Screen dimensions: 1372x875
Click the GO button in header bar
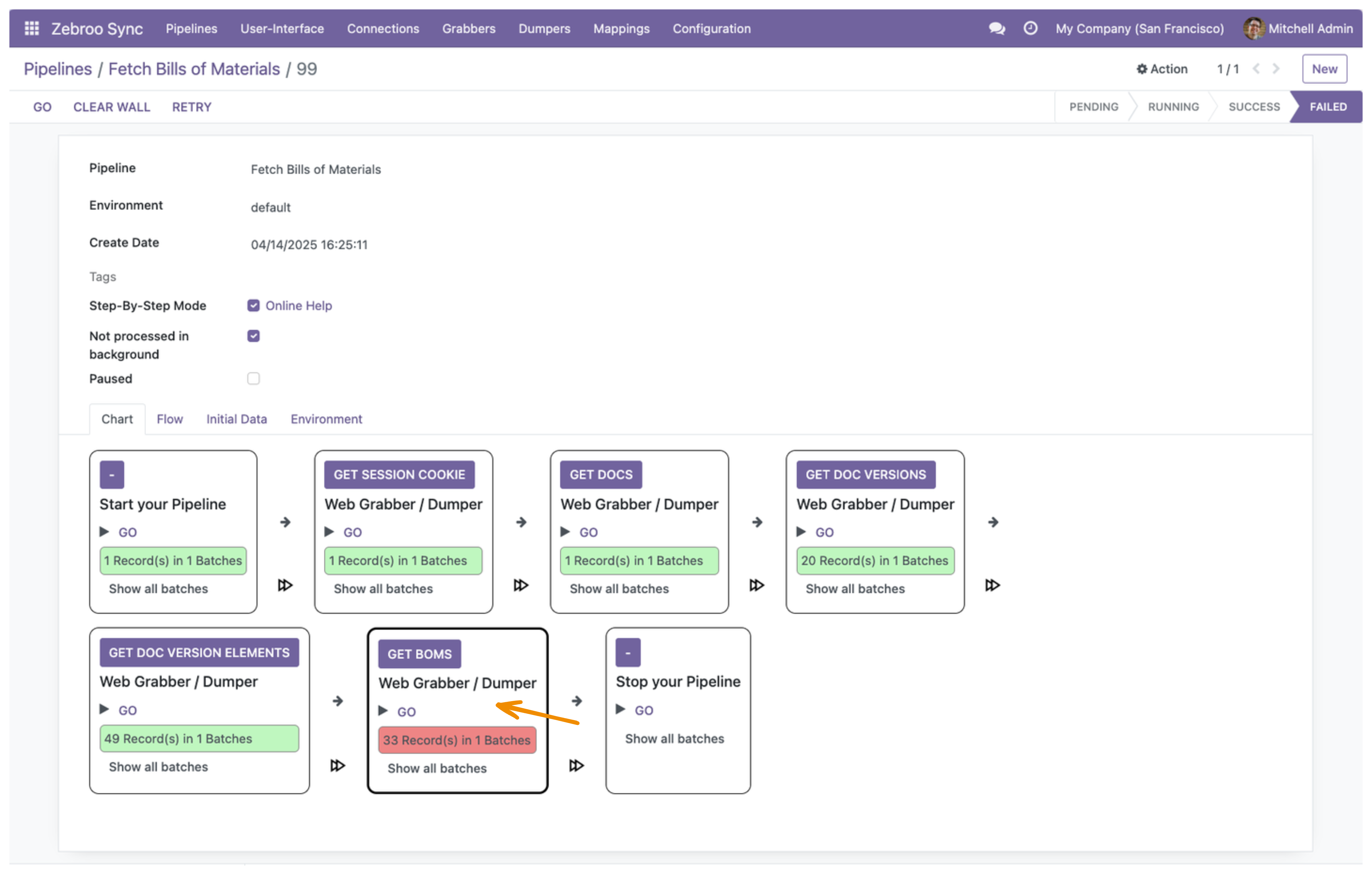tap(42, 107)
